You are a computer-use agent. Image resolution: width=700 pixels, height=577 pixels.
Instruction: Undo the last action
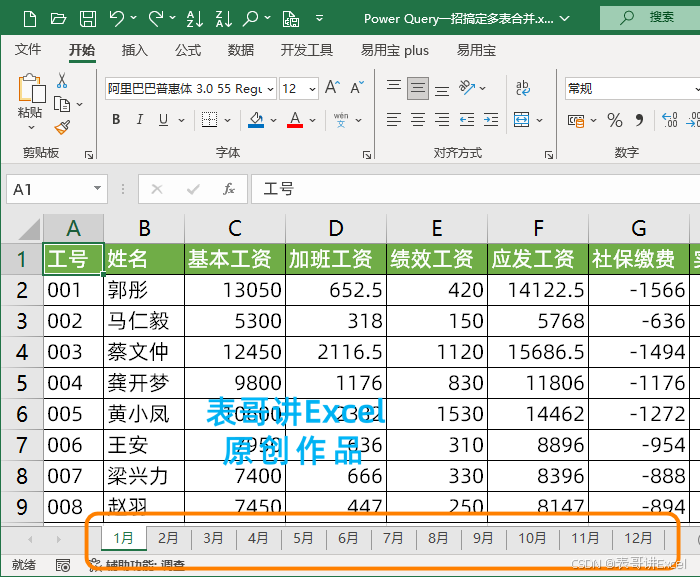click(x=117, y=19)
